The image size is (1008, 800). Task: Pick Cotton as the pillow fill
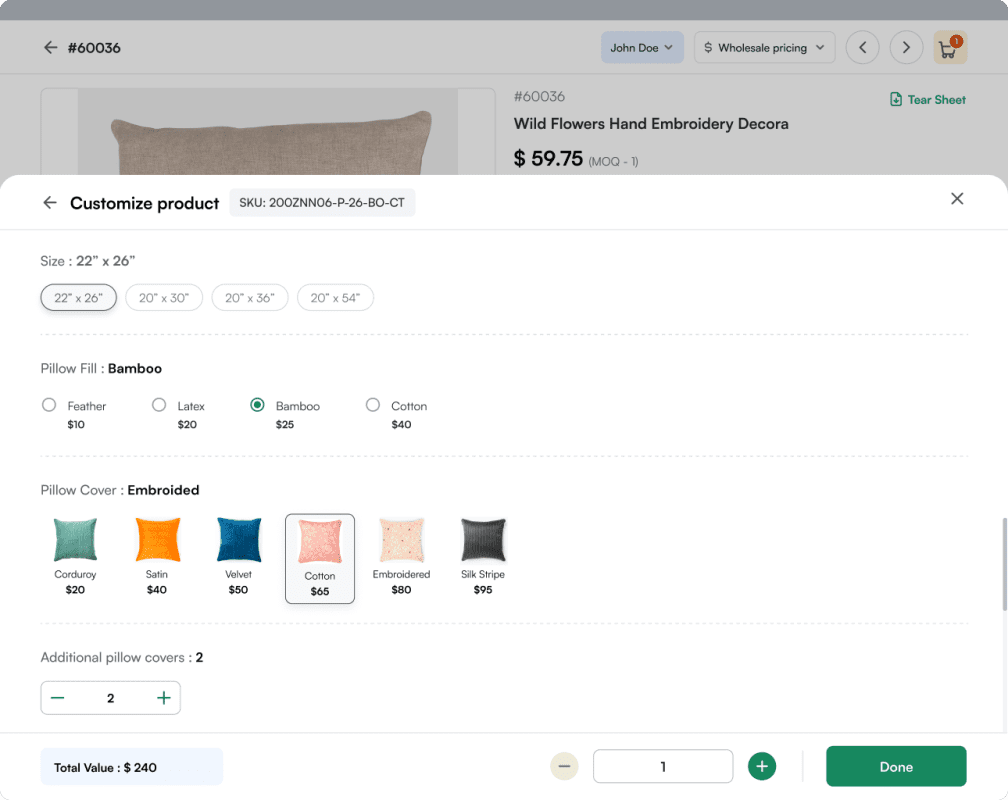click(x=371, y=404)
